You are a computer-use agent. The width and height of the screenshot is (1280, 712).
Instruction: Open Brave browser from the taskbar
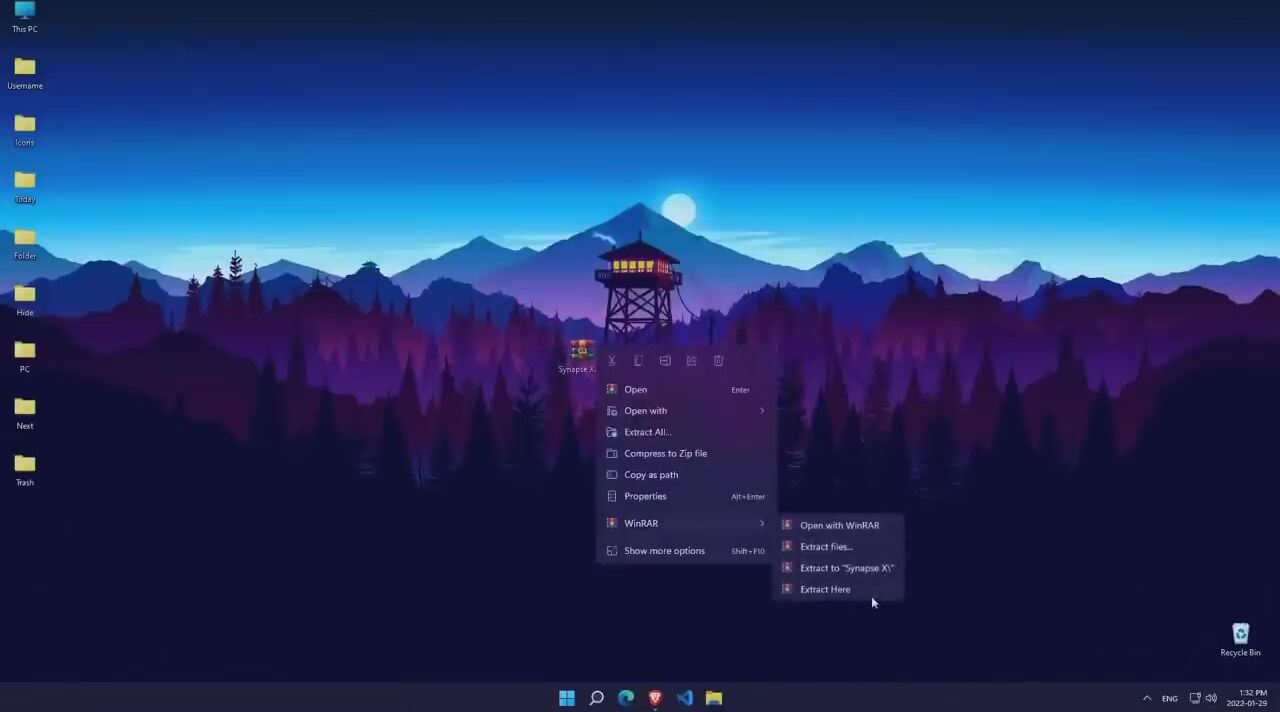[x=655, y=698]
